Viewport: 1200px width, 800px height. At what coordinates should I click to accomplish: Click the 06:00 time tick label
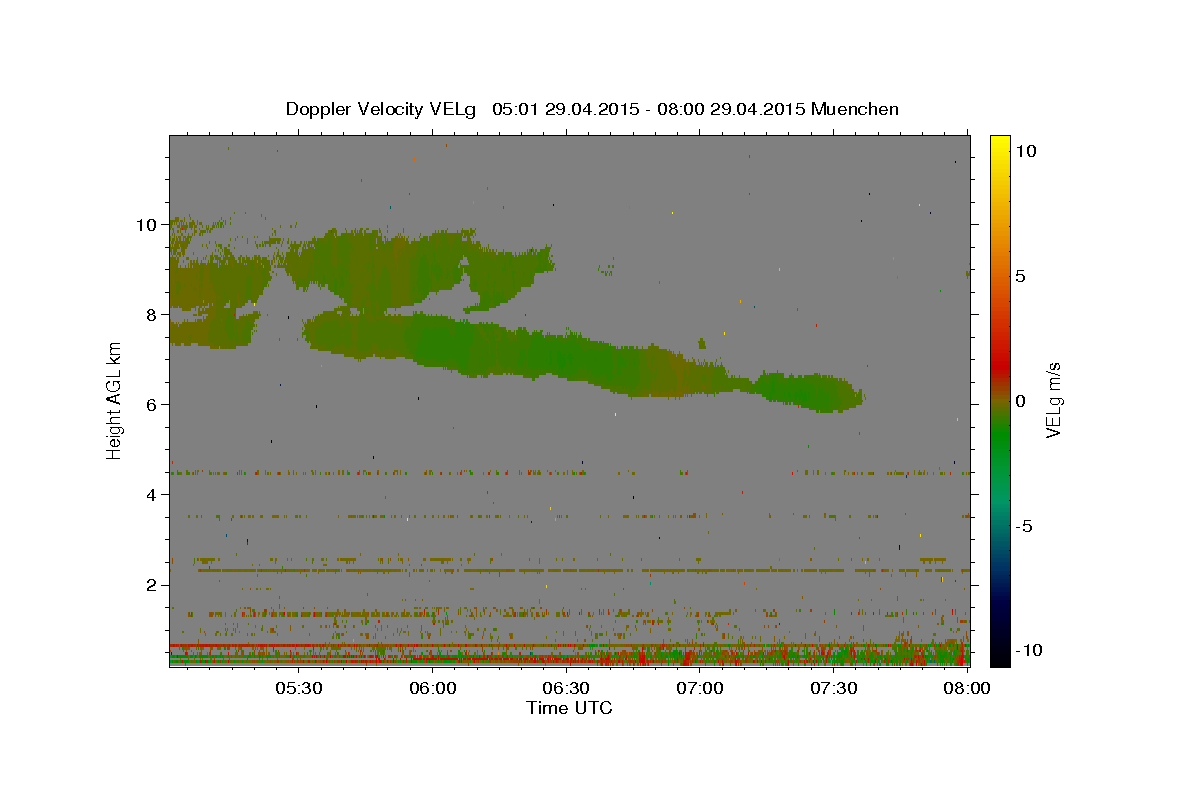(x=433, y=689)
